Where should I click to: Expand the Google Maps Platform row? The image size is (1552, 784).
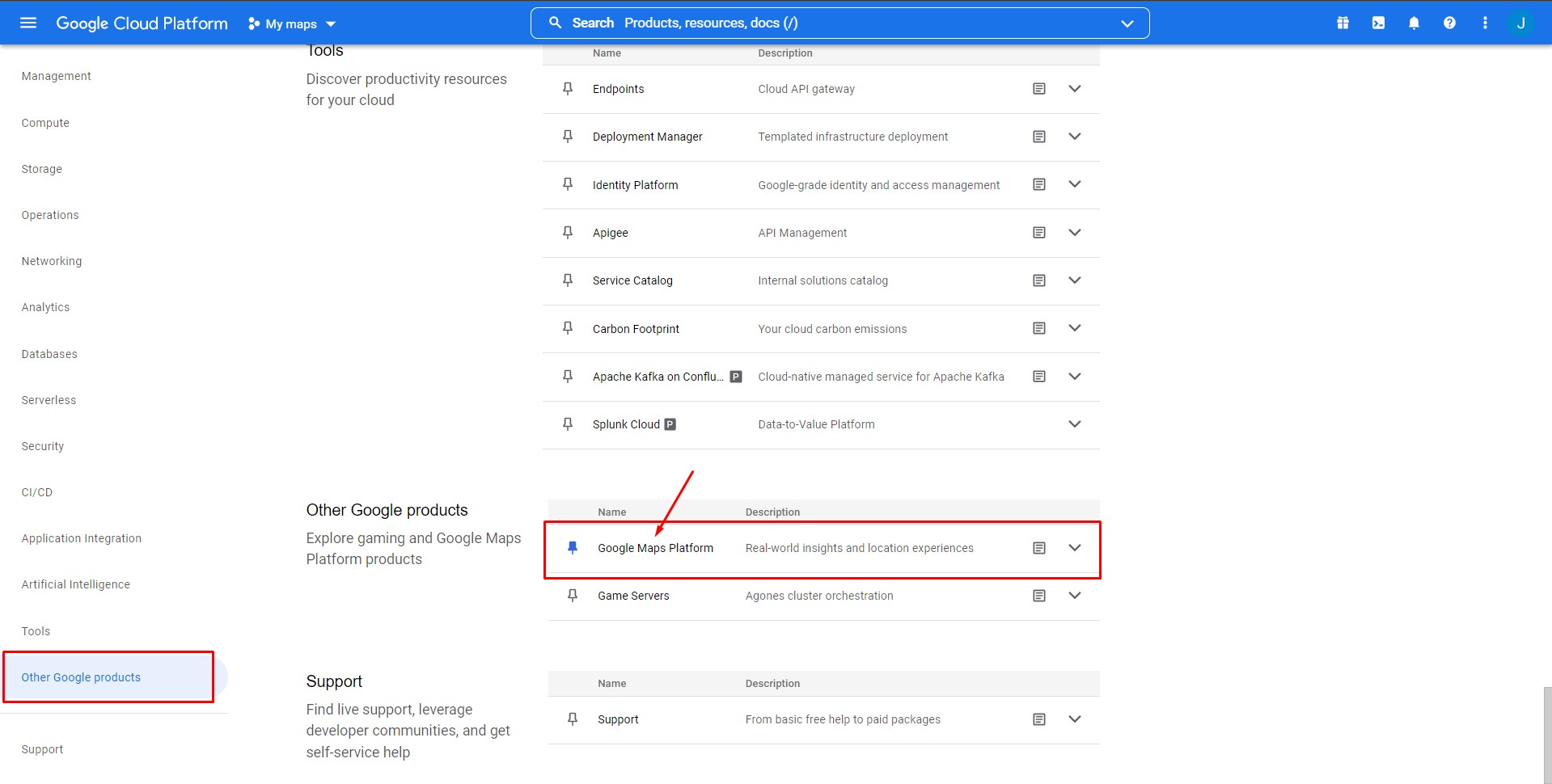1075,548
